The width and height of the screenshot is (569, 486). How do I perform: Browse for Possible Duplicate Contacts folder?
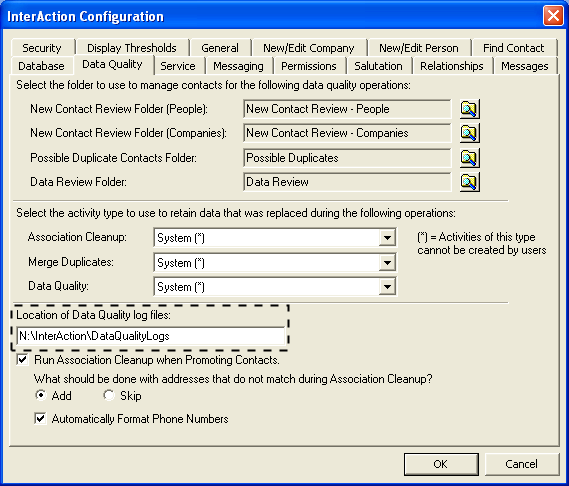click(470, 158)
